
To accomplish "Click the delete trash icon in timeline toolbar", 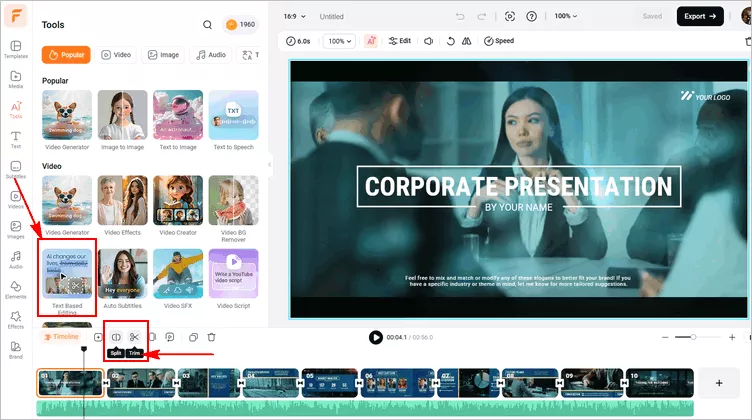I will tap(212, 337).
